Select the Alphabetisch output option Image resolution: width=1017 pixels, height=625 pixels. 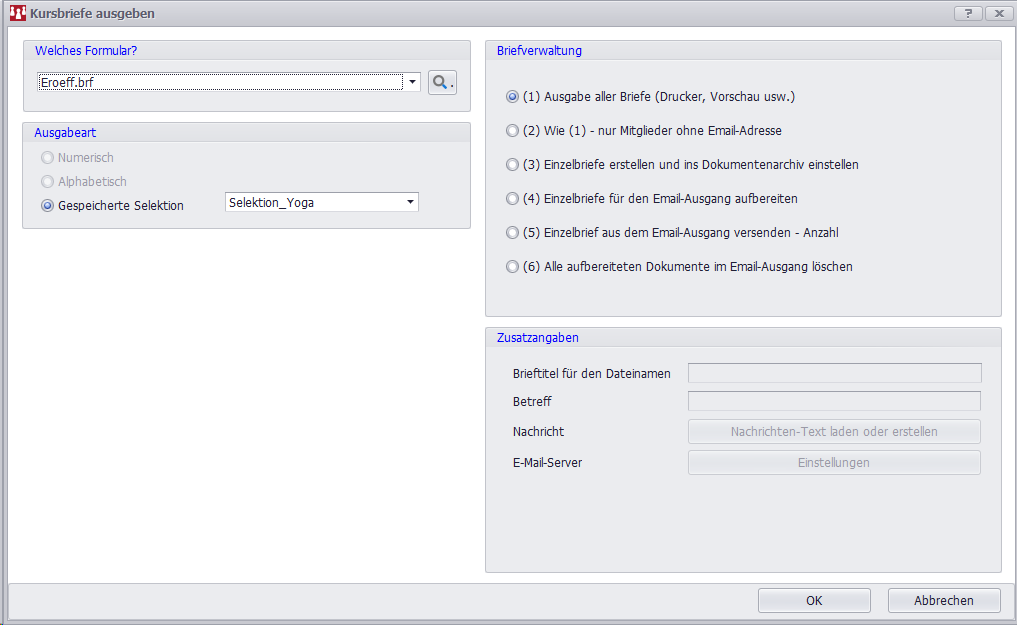(x=47, y=182)
